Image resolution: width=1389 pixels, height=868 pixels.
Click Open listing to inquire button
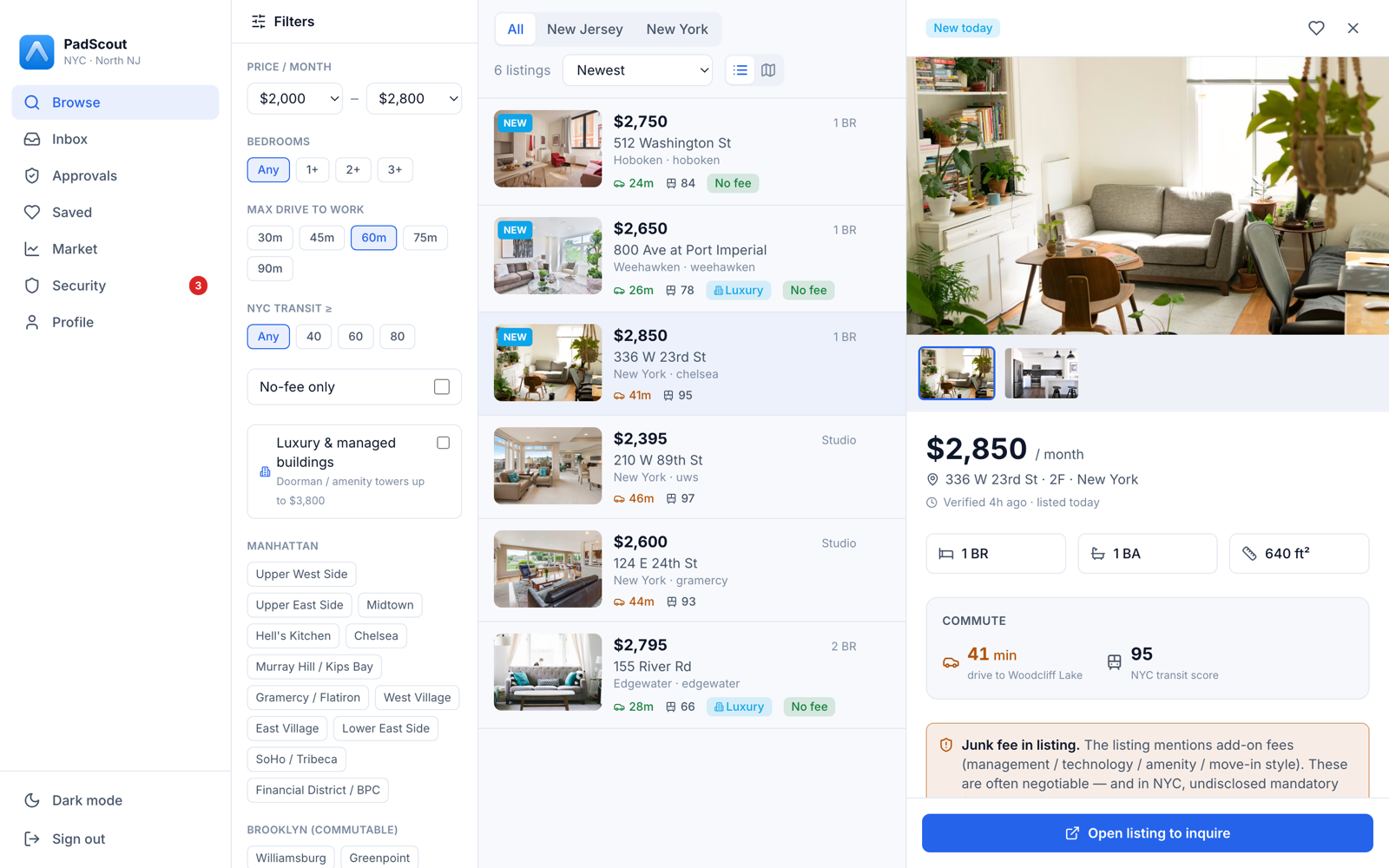(x=1147, y=833)
